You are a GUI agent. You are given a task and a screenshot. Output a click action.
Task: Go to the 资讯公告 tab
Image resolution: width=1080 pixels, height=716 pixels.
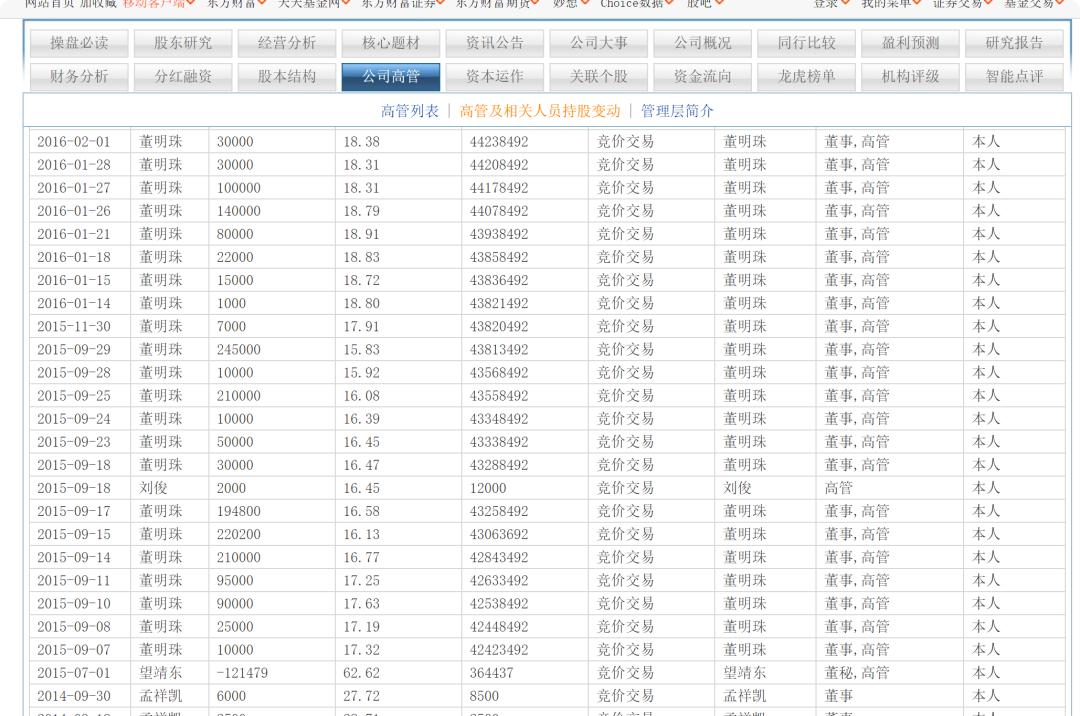pos(495,43)
